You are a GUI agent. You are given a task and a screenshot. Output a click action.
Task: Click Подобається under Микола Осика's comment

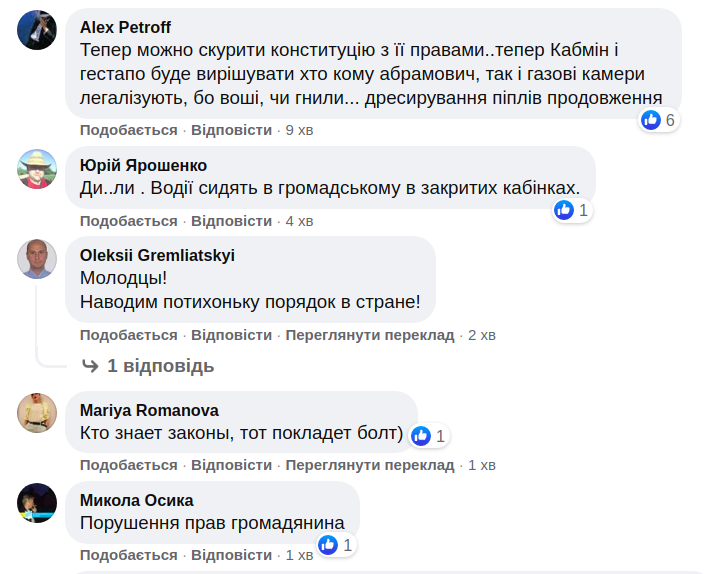click(x=128, y=555)
